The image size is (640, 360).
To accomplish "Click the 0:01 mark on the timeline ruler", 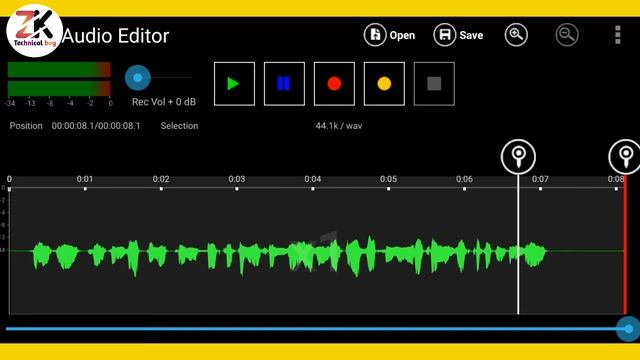I will point(85,179).
